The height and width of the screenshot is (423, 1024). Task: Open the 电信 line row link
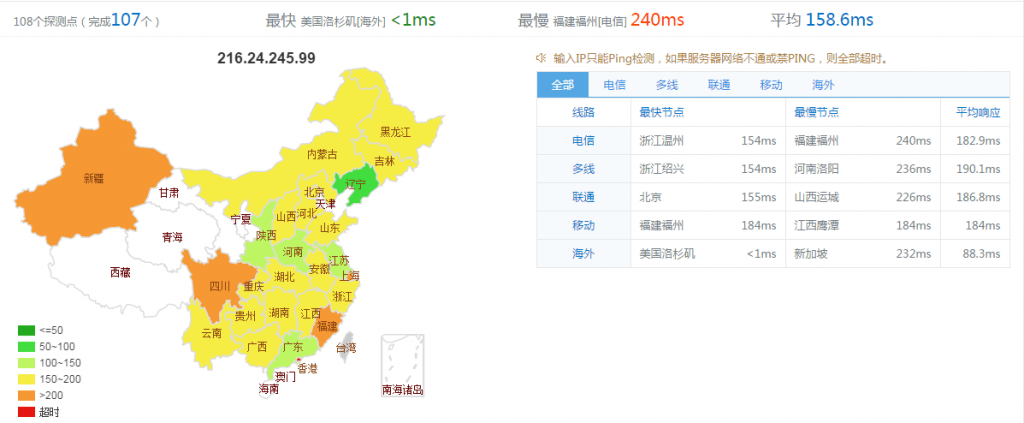coord(583,140)
